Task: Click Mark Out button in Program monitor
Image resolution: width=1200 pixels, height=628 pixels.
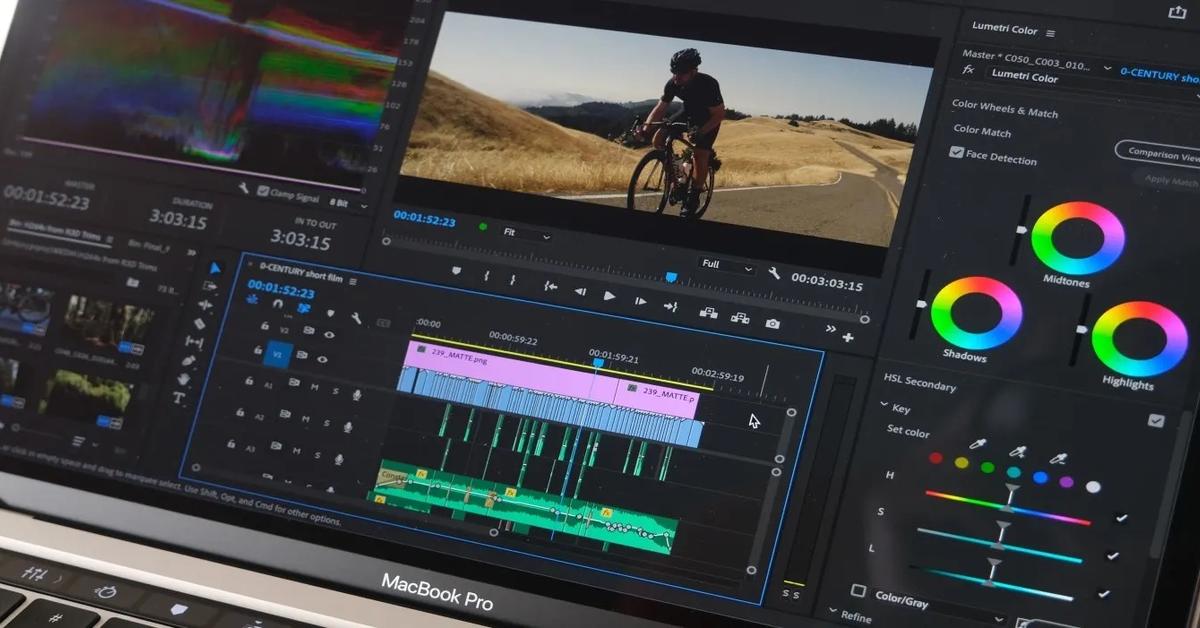Action: (x=513, y=279)
